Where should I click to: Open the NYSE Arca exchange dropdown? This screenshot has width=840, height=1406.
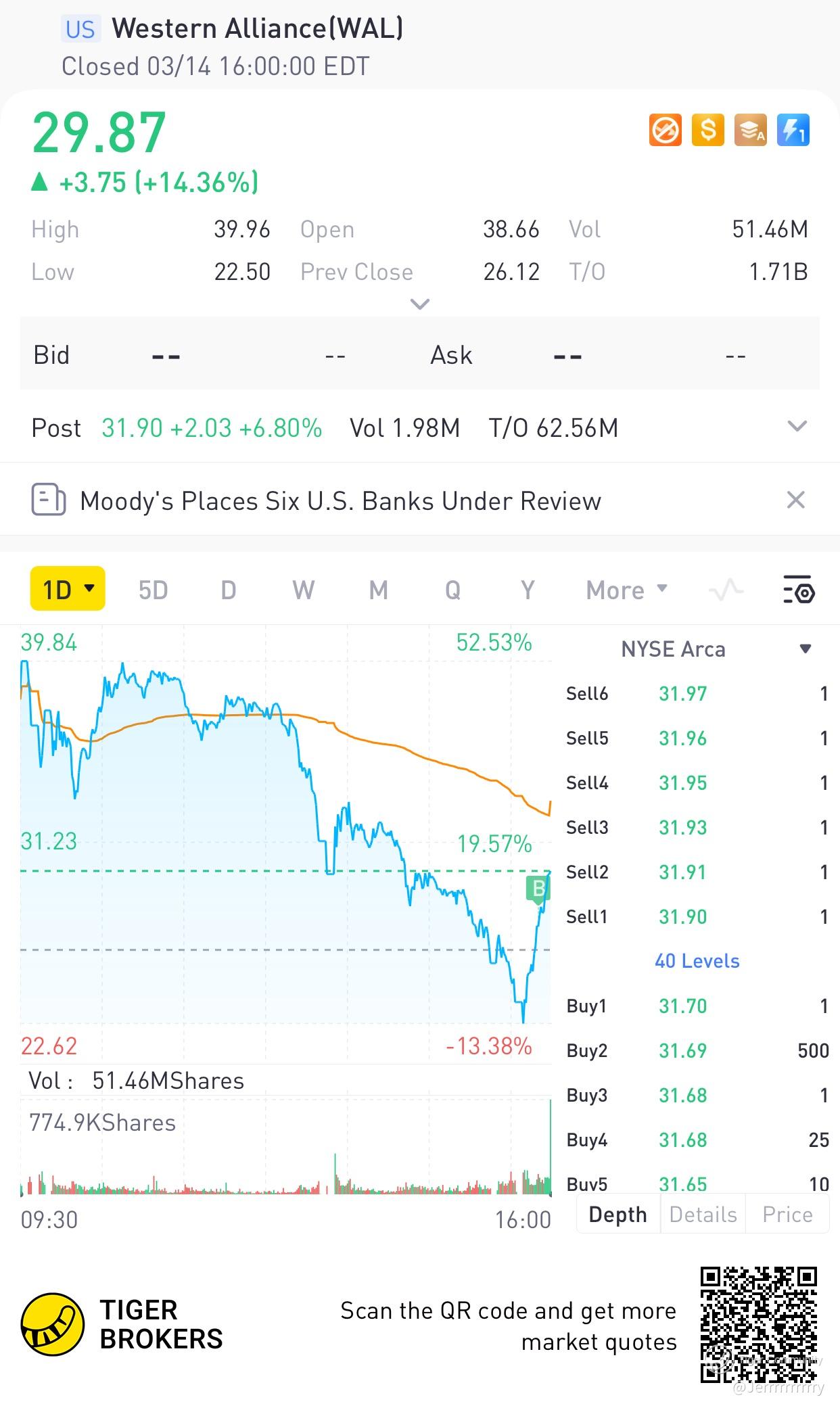pyautogui.click(x=805, y=649)
